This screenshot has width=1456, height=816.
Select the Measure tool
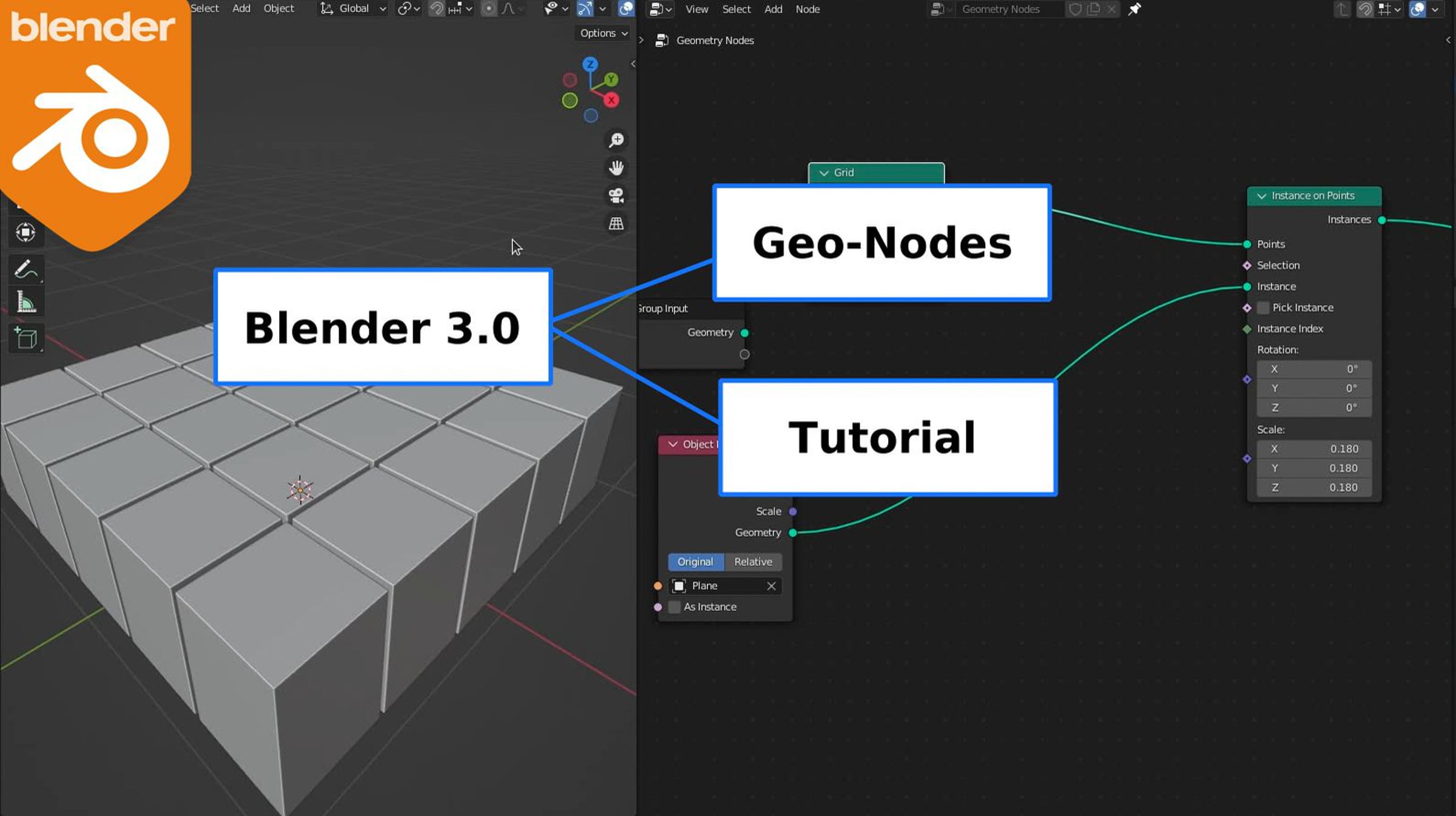(25, 302)
